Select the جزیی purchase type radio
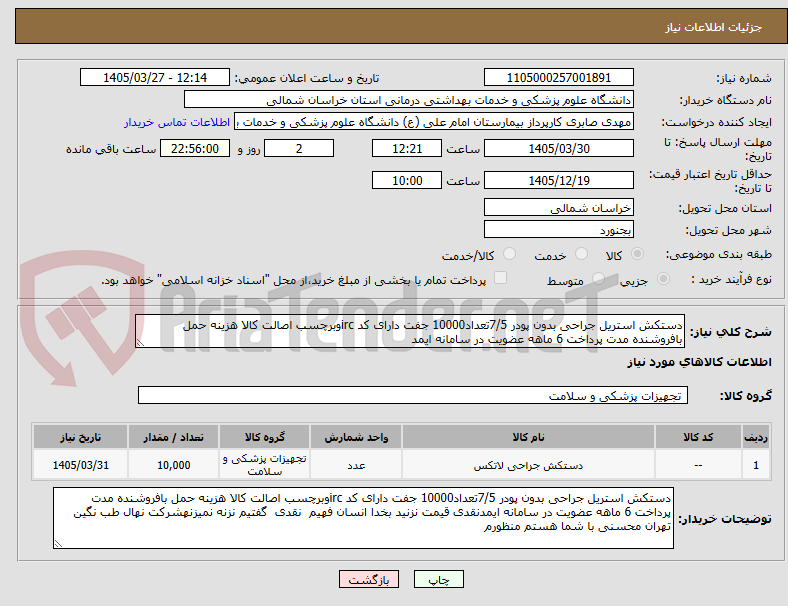 tap(663, 279)
